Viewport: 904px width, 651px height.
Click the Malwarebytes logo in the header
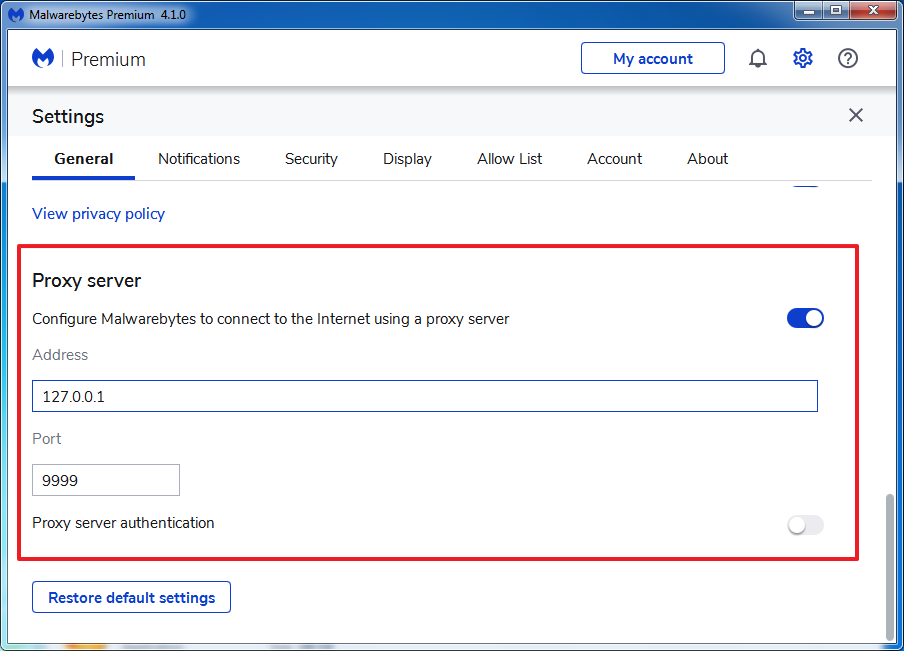[x=43, y=58]
